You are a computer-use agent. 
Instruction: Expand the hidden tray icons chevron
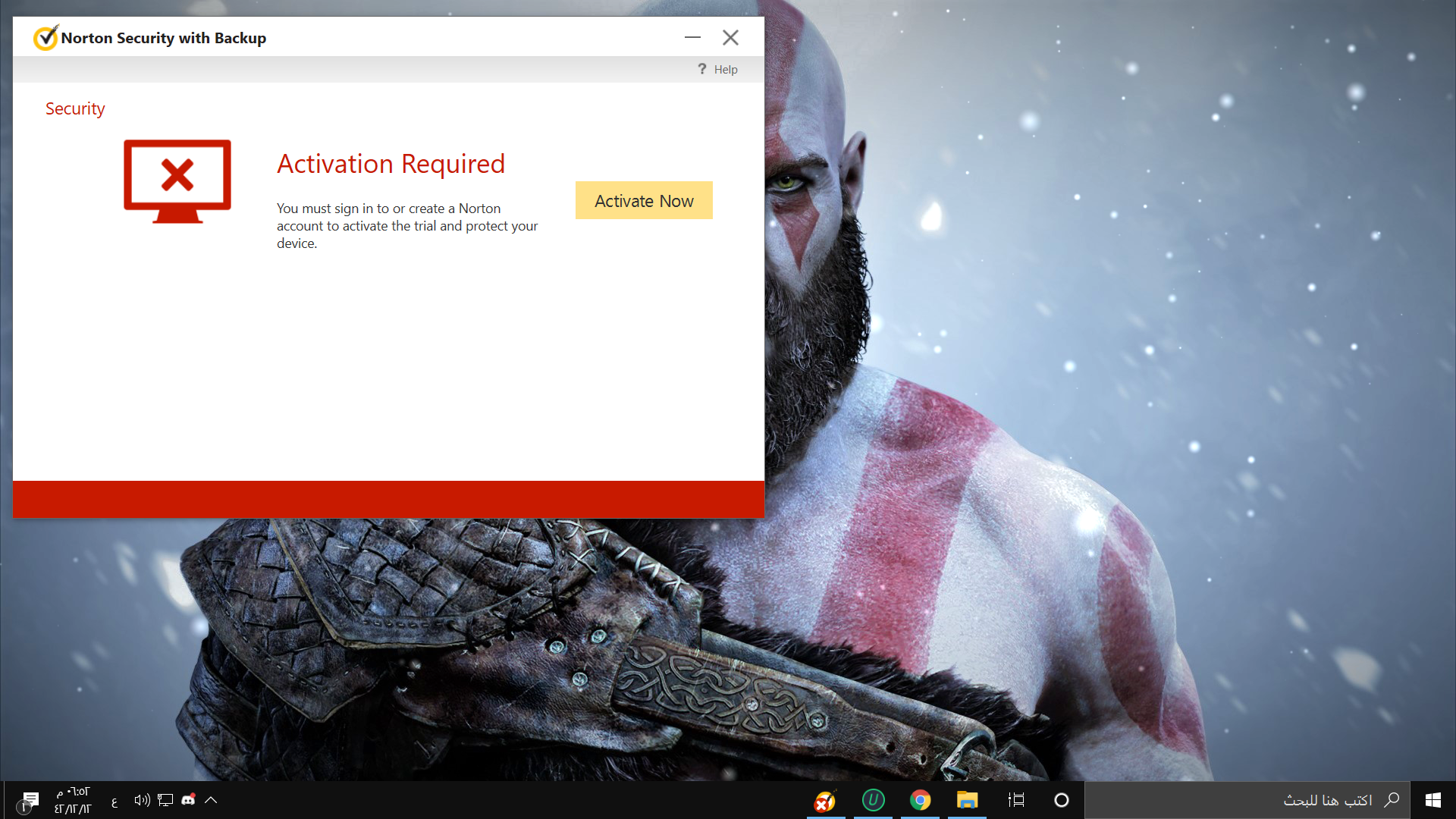click(x=211, y=799)
